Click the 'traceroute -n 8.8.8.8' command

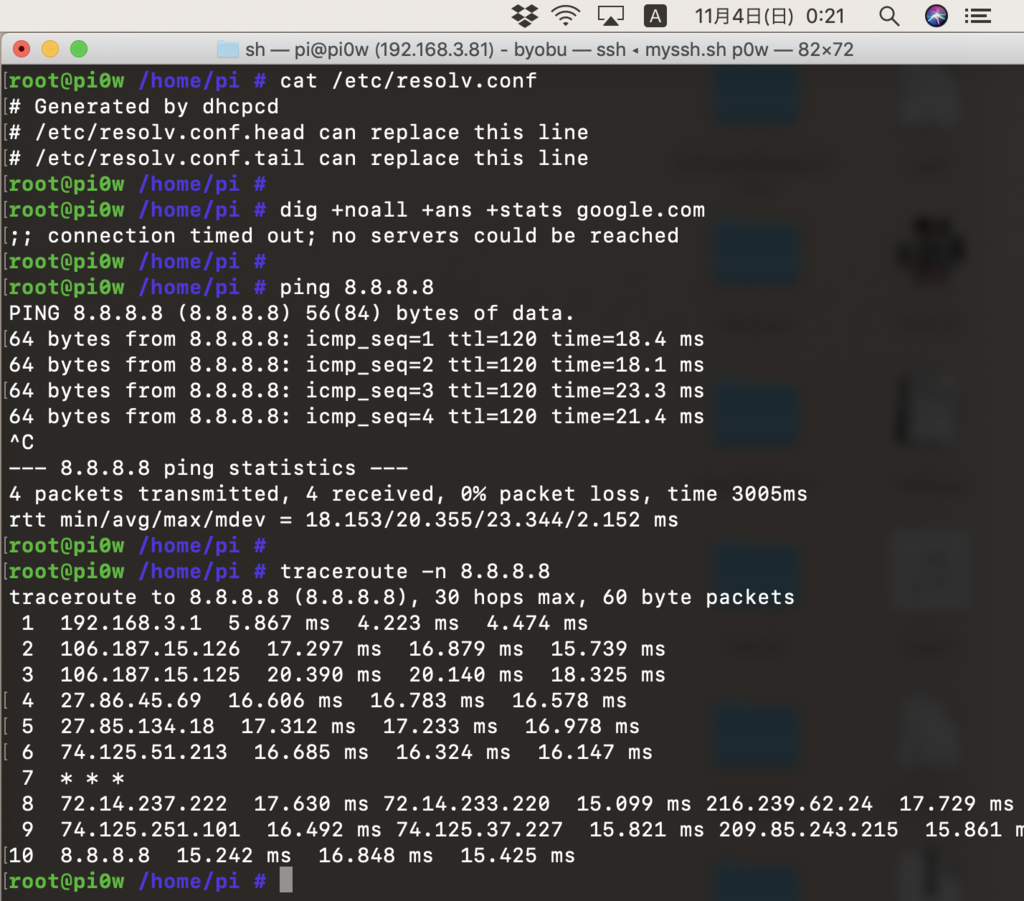pos(415,571)
